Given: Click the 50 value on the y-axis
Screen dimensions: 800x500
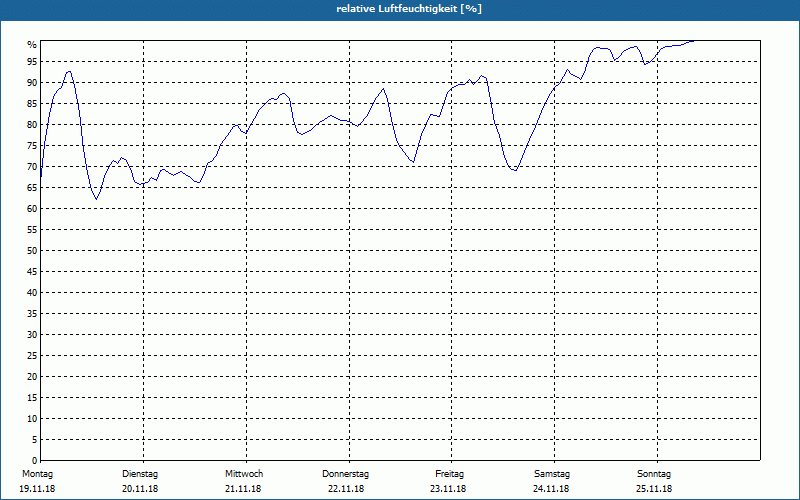Looking at the screenshot, I should point(32,251).
